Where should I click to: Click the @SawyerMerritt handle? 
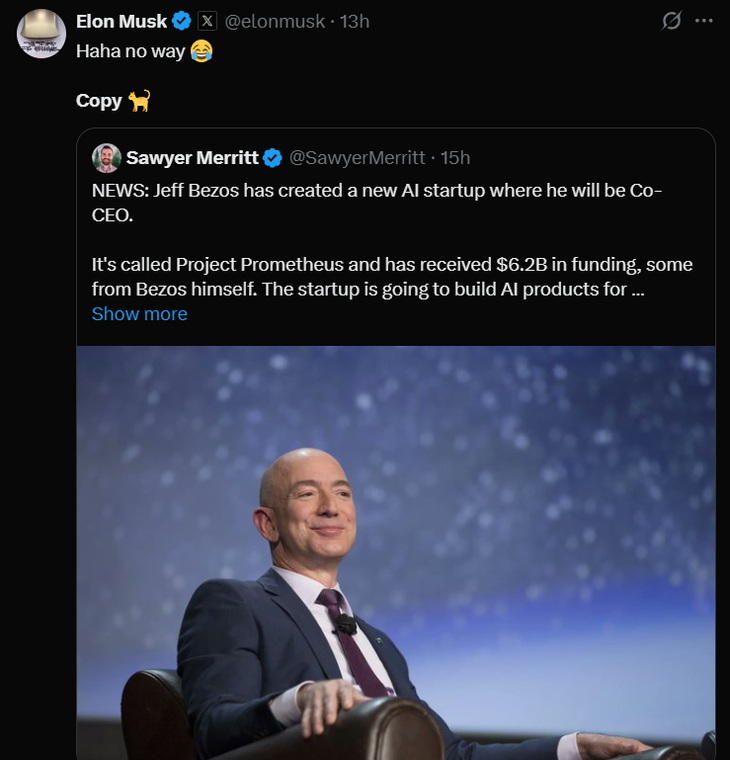(357, 158)
